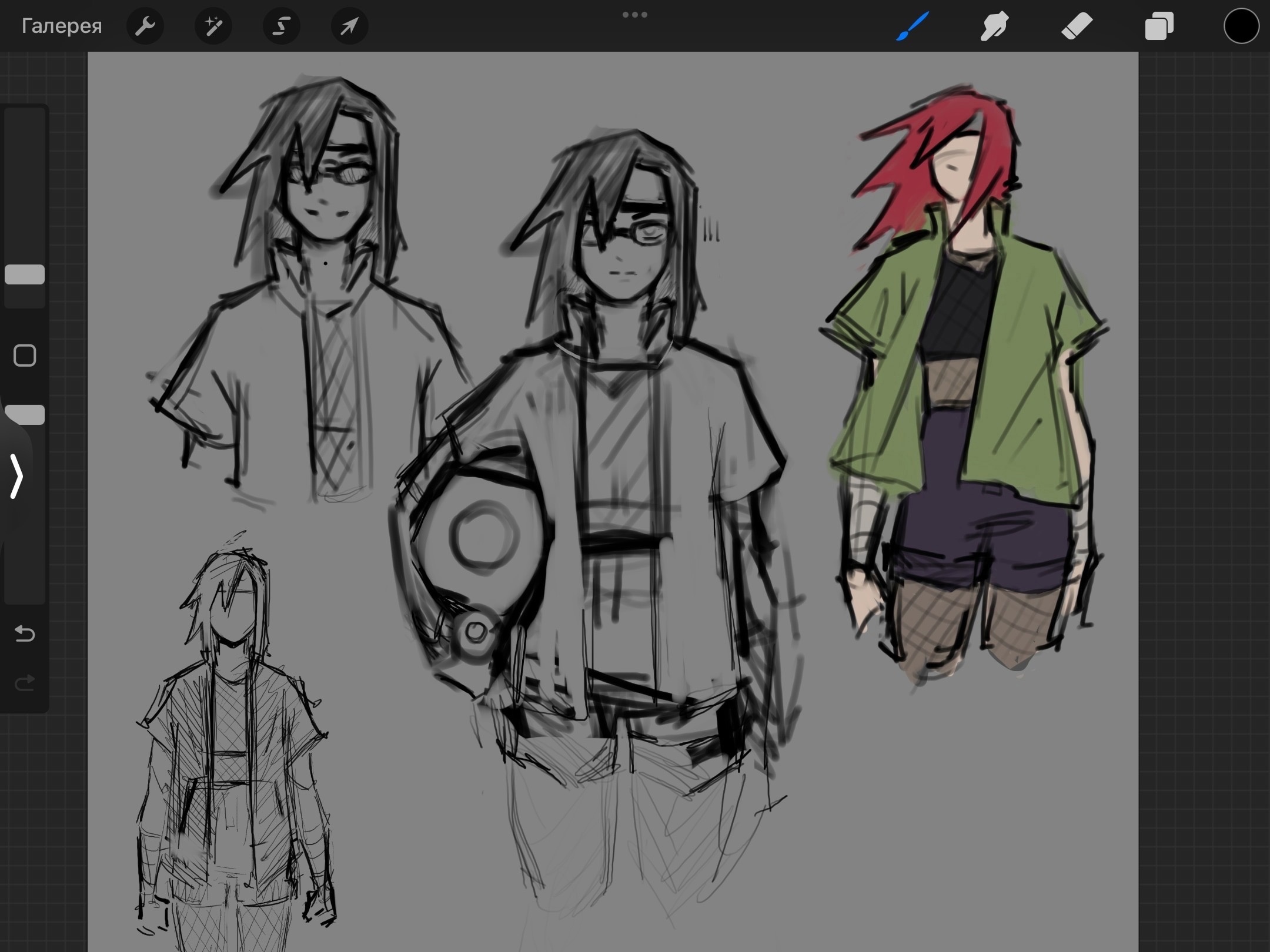
Task: Click the brush opacity slider handle
Action: 25,414
